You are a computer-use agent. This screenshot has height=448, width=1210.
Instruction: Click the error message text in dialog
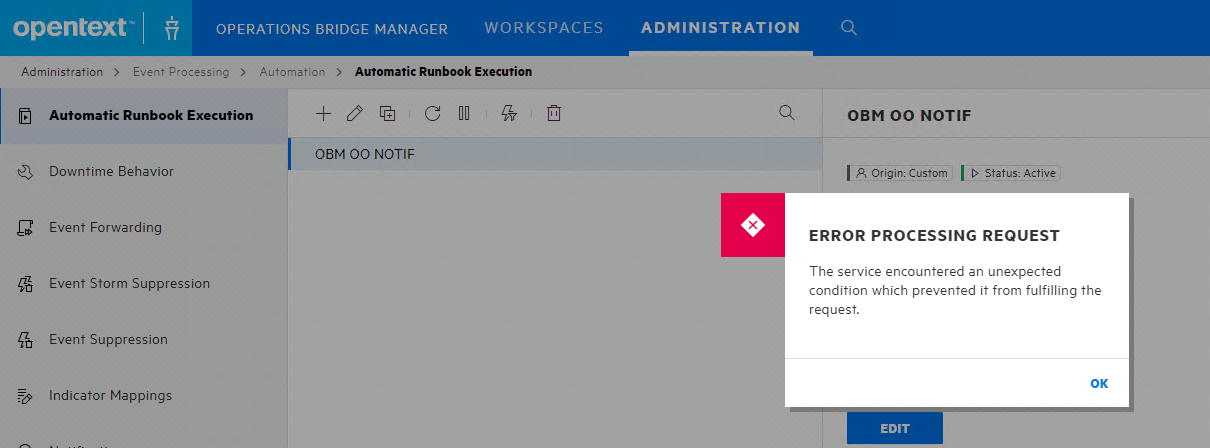click(x=955, y=290)
